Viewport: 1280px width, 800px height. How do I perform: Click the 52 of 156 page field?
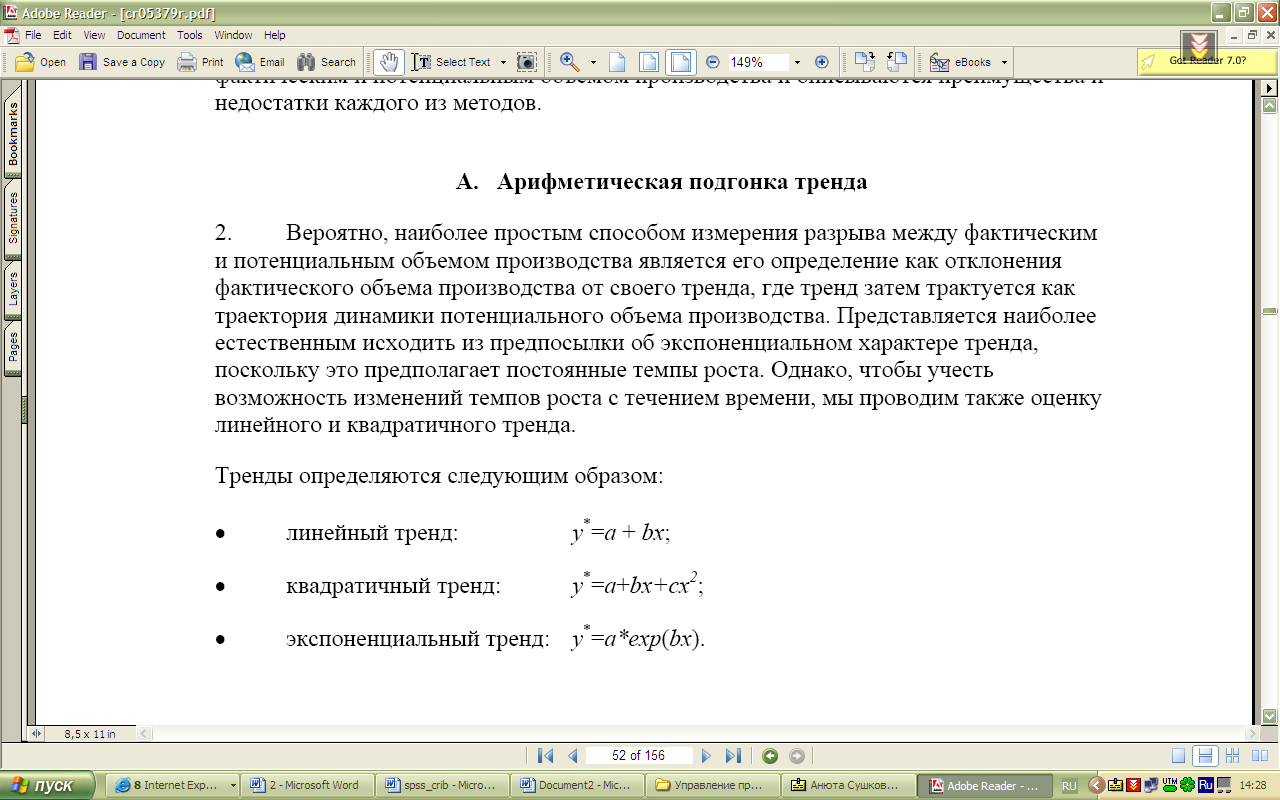coord(639,756)
